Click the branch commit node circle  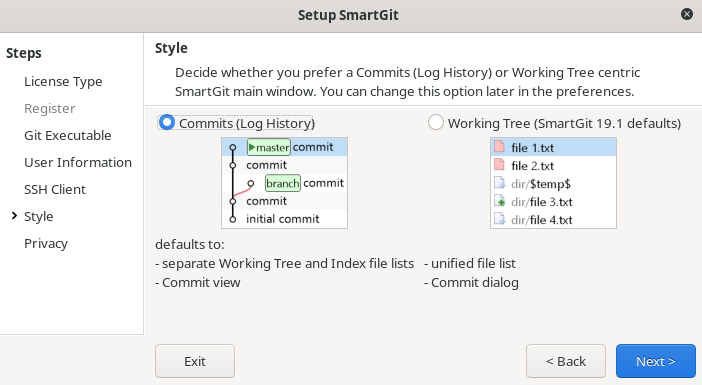tap(251, 183)
